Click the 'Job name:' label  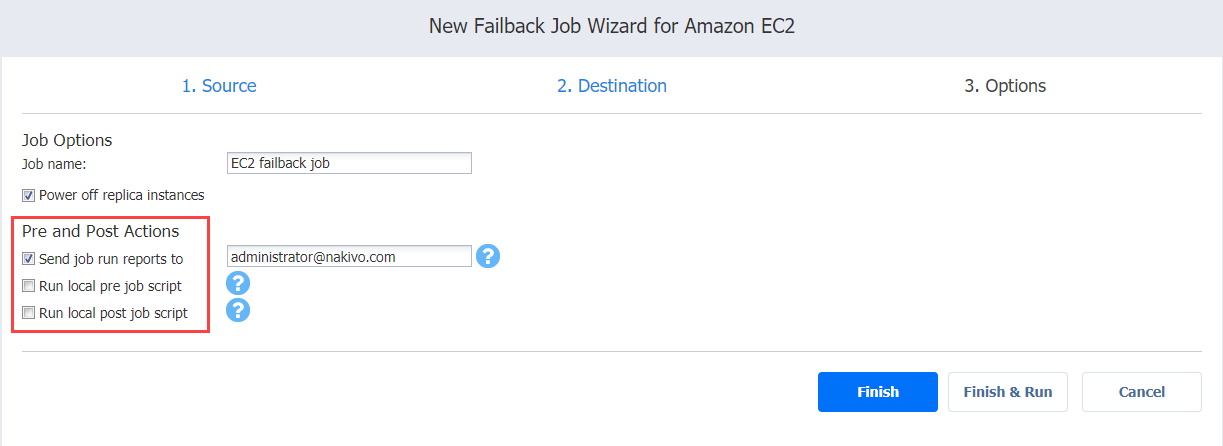(x=55, y=164)
